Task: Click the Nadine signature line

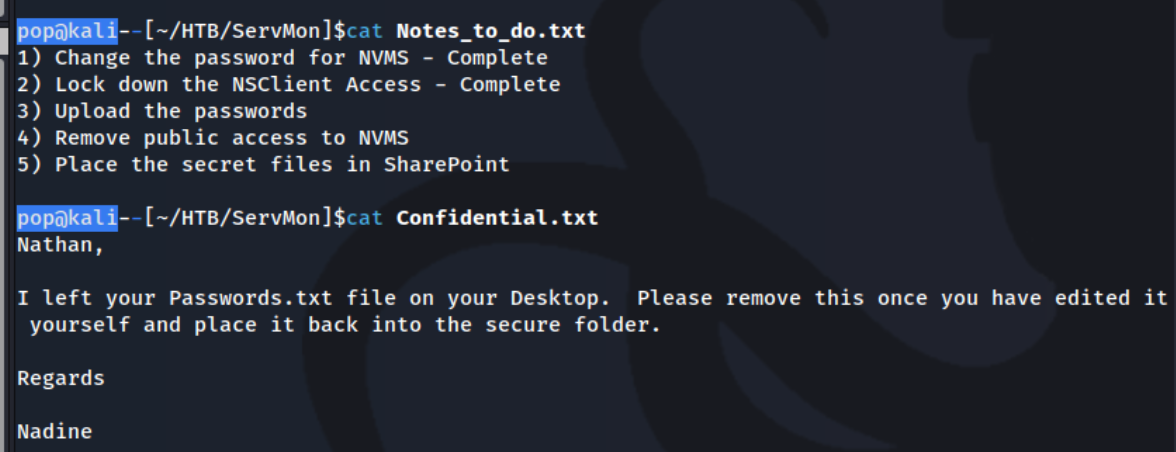Action: 54,432
